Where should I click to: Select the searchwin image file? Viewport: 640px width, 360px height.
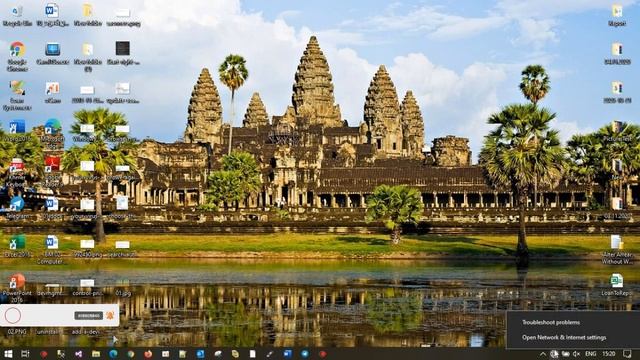click(122, 249)
